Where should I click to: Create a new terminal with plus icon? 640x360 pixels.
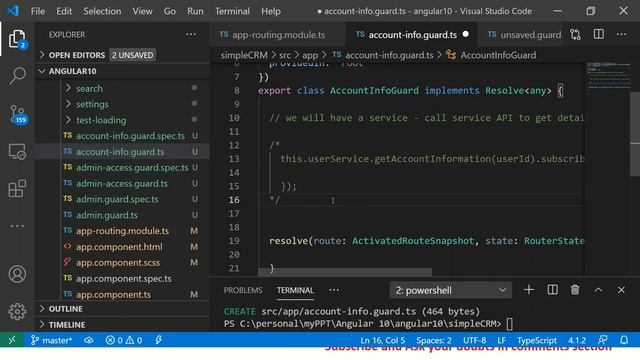point(529,290)
